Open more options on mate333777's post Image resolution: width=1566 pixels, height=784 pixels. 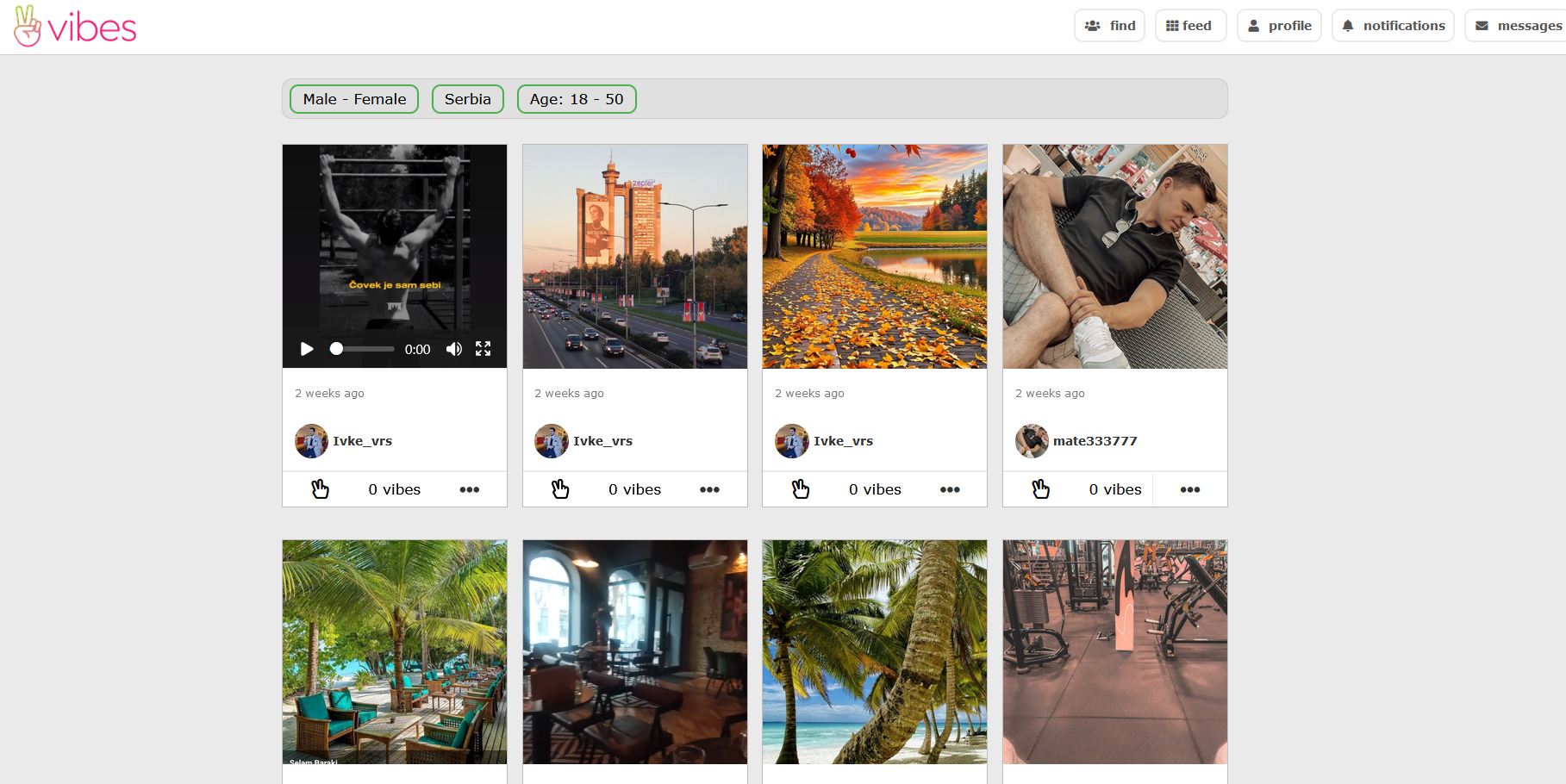point(1190,489)
